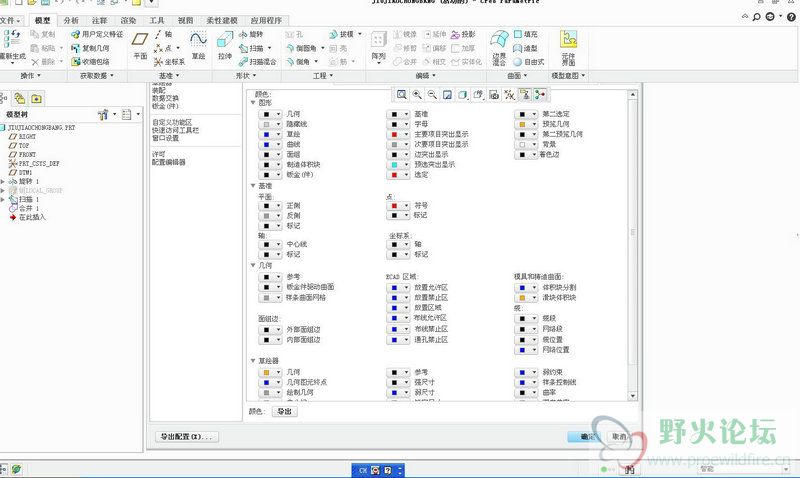Viewport: 800px width, 478px height.
Task: Click the refit view magnifier icon
Action: pyautogui.click(x=402, y=94)
